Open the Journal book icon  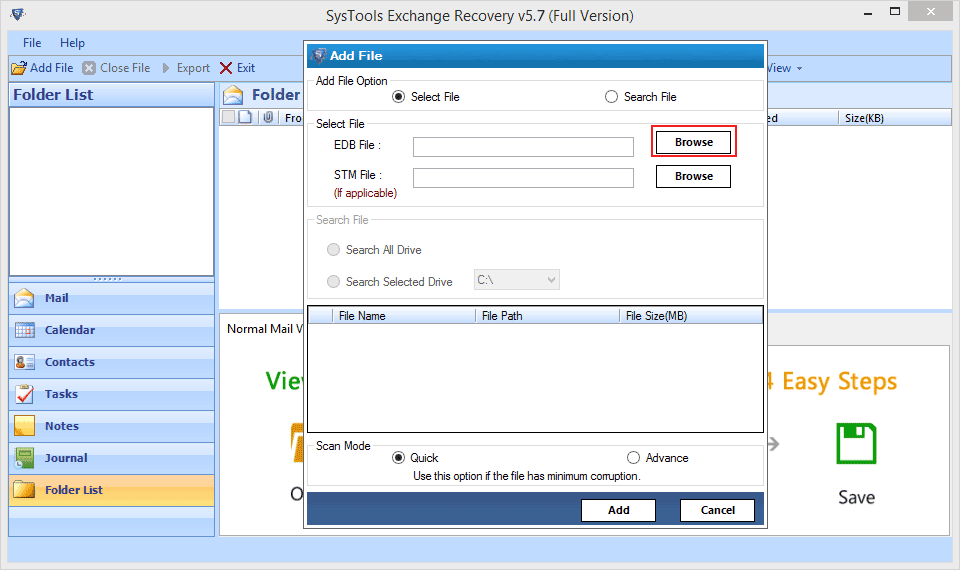coord(24,457)
